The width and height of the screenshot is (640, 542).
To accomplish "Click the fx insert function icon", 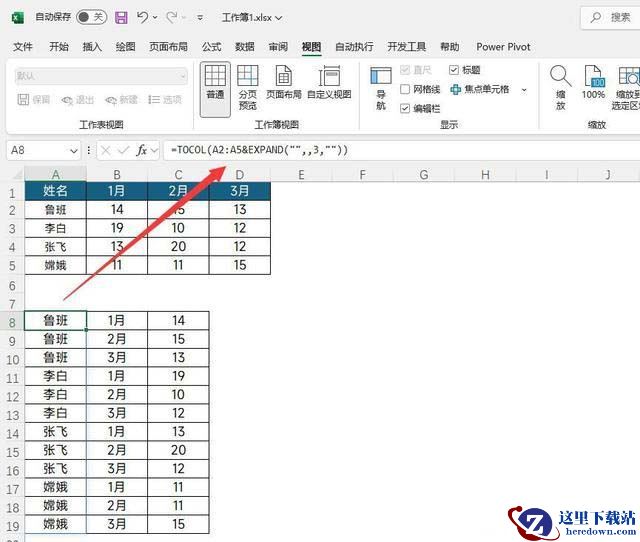I will point(141,150).
